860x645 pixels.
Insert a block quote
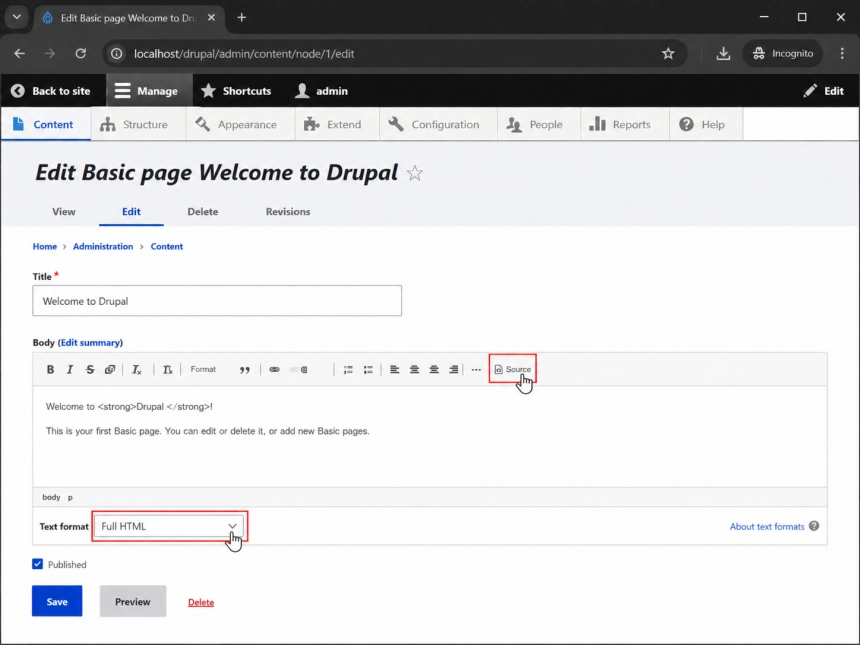[245, 370]
